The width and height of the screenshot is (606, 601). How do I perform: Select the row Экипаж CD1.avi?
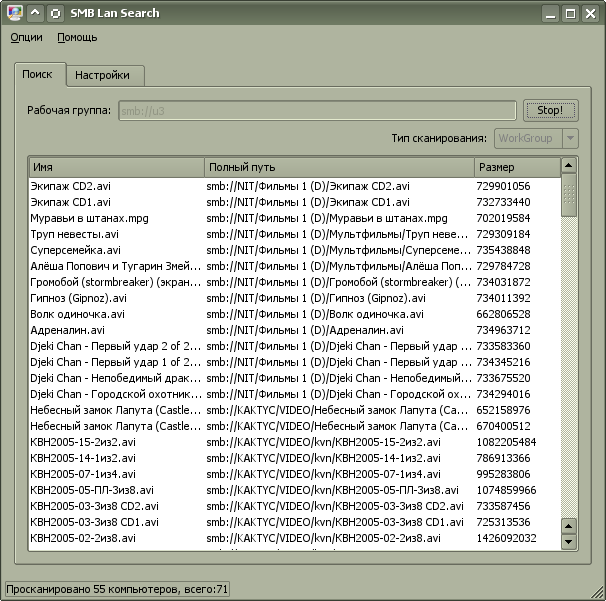(294, 202)
